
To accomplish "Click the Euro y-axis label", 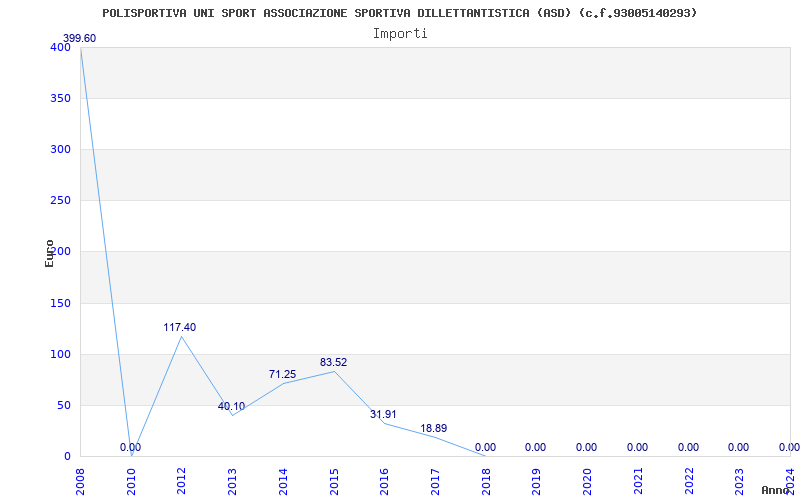I will 50,252.
